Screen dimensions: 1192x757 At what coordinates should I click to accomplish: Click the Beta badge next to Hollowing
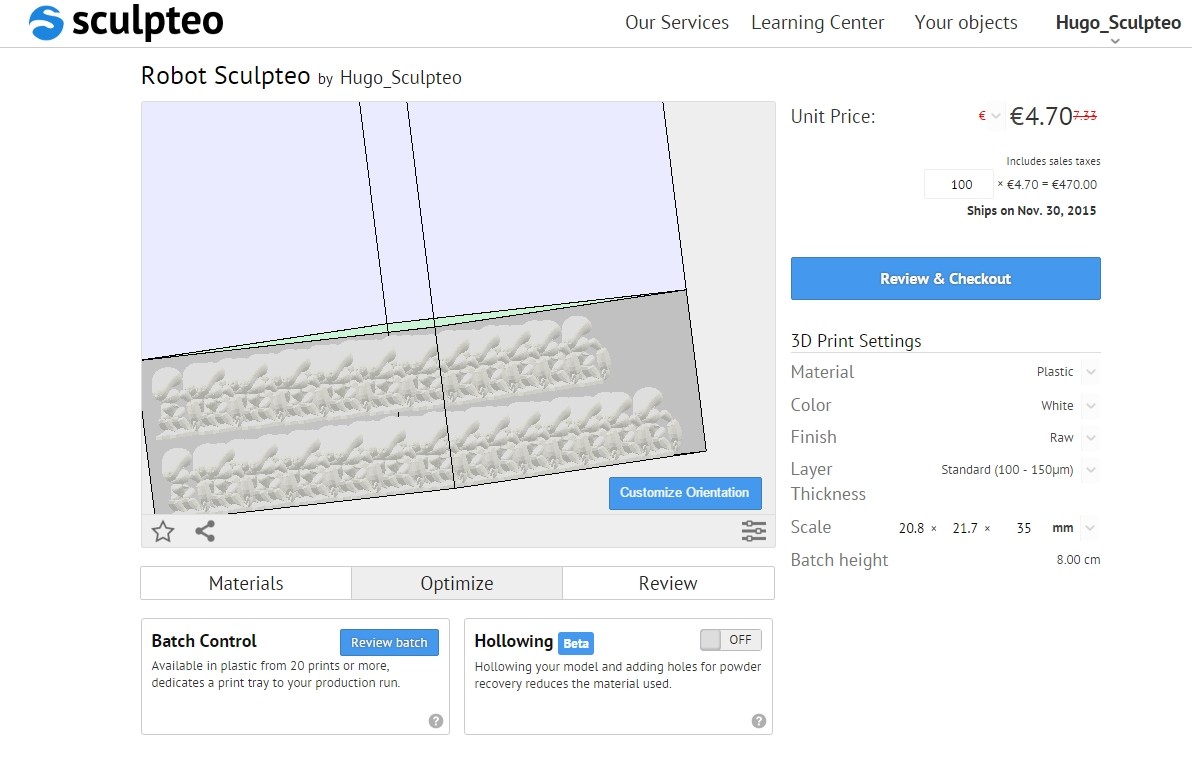(x=575, y=643)
